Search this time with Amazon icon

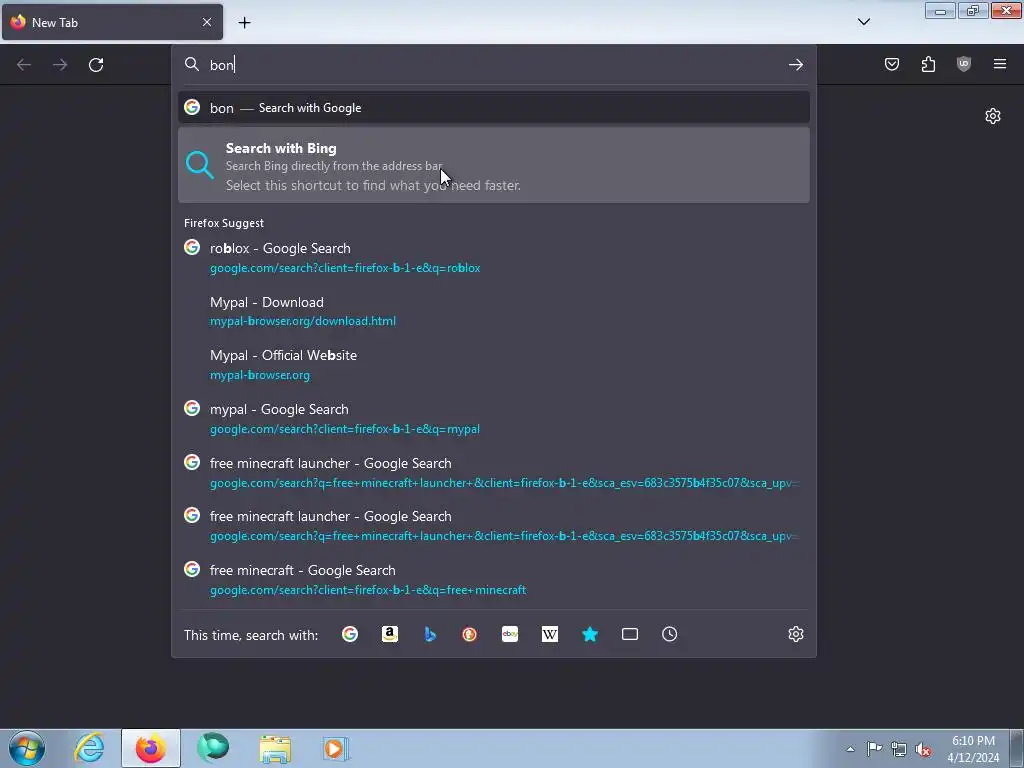[x=390, y=634]
